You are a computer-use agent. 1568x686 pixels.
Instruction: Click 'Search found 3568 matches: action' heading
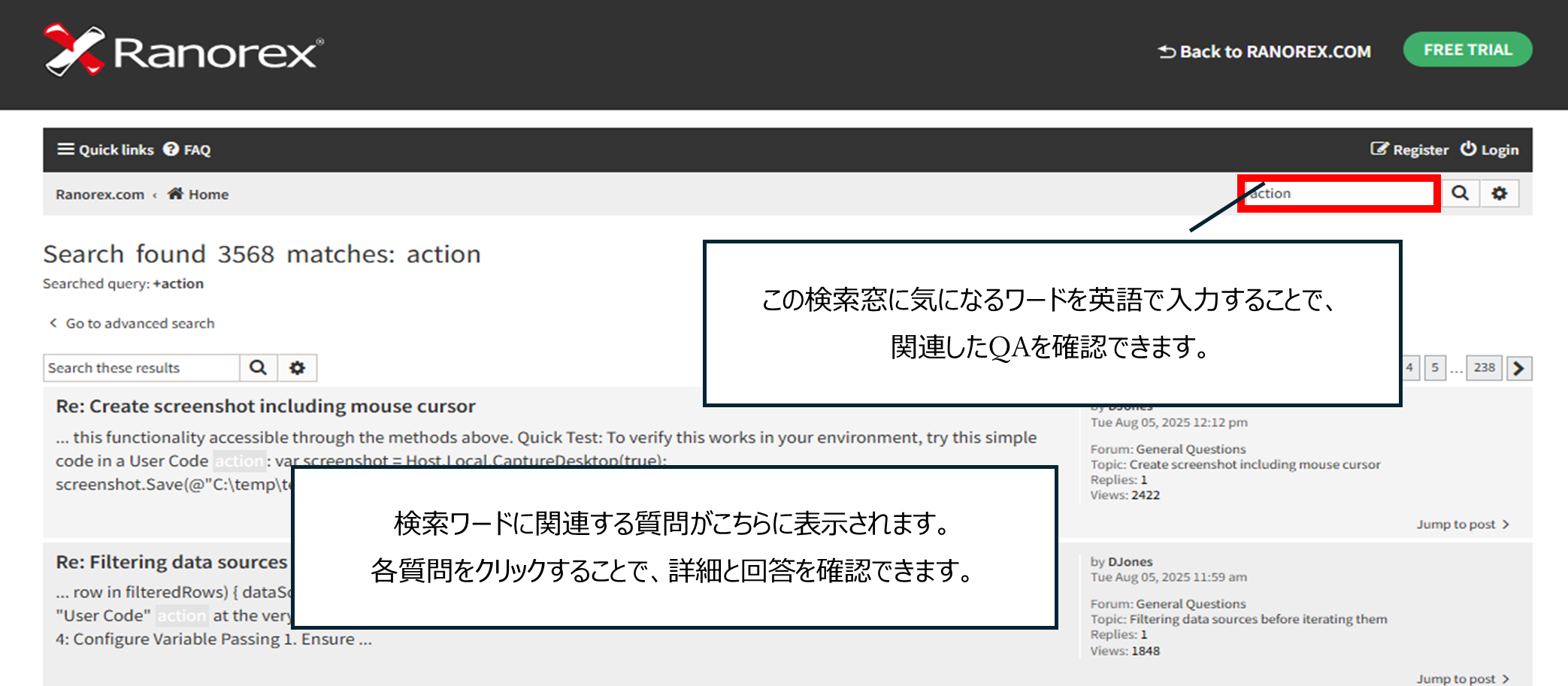(262, 254)
